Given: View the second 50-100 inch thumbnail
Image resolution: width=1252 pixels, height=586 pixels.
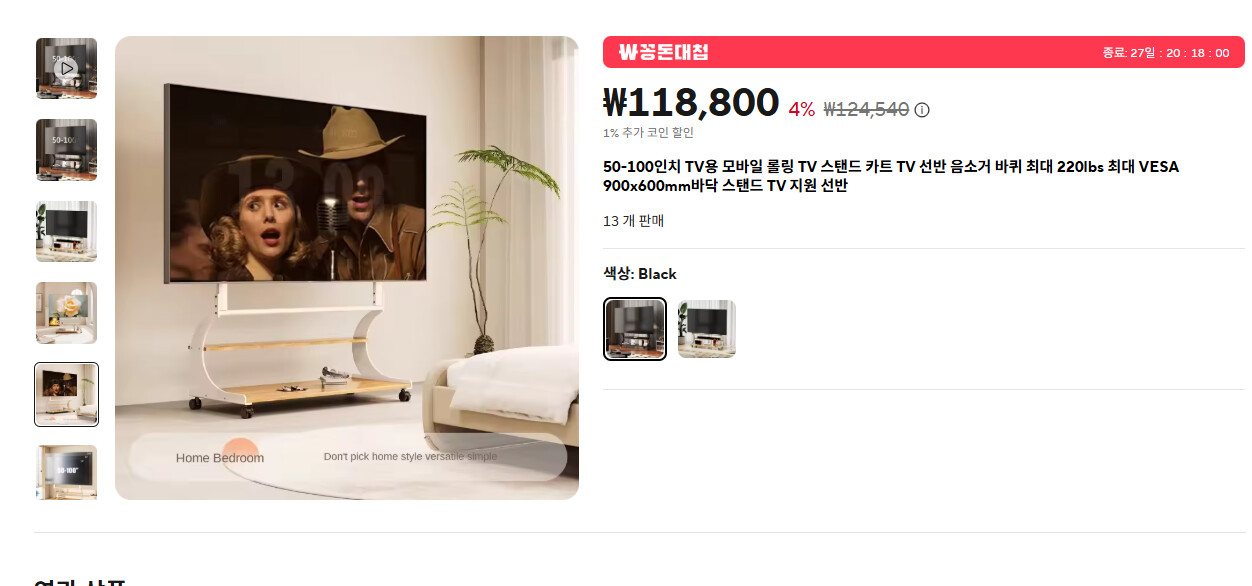Looking at the screenshot, I should (66, 150).
